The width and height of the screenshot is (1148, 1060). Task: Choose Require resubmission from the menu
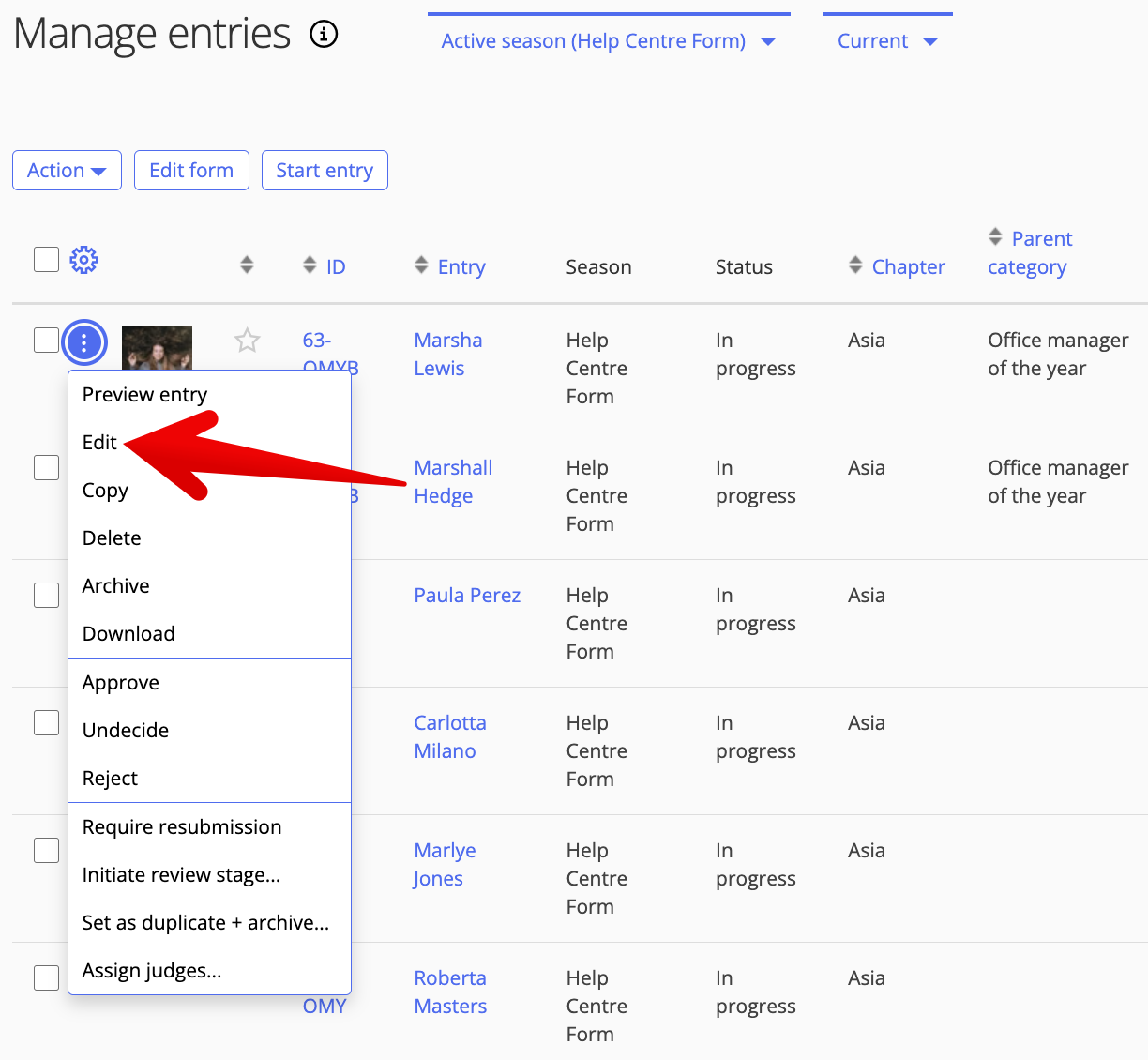pyautogui.click(x=209, y=827)
